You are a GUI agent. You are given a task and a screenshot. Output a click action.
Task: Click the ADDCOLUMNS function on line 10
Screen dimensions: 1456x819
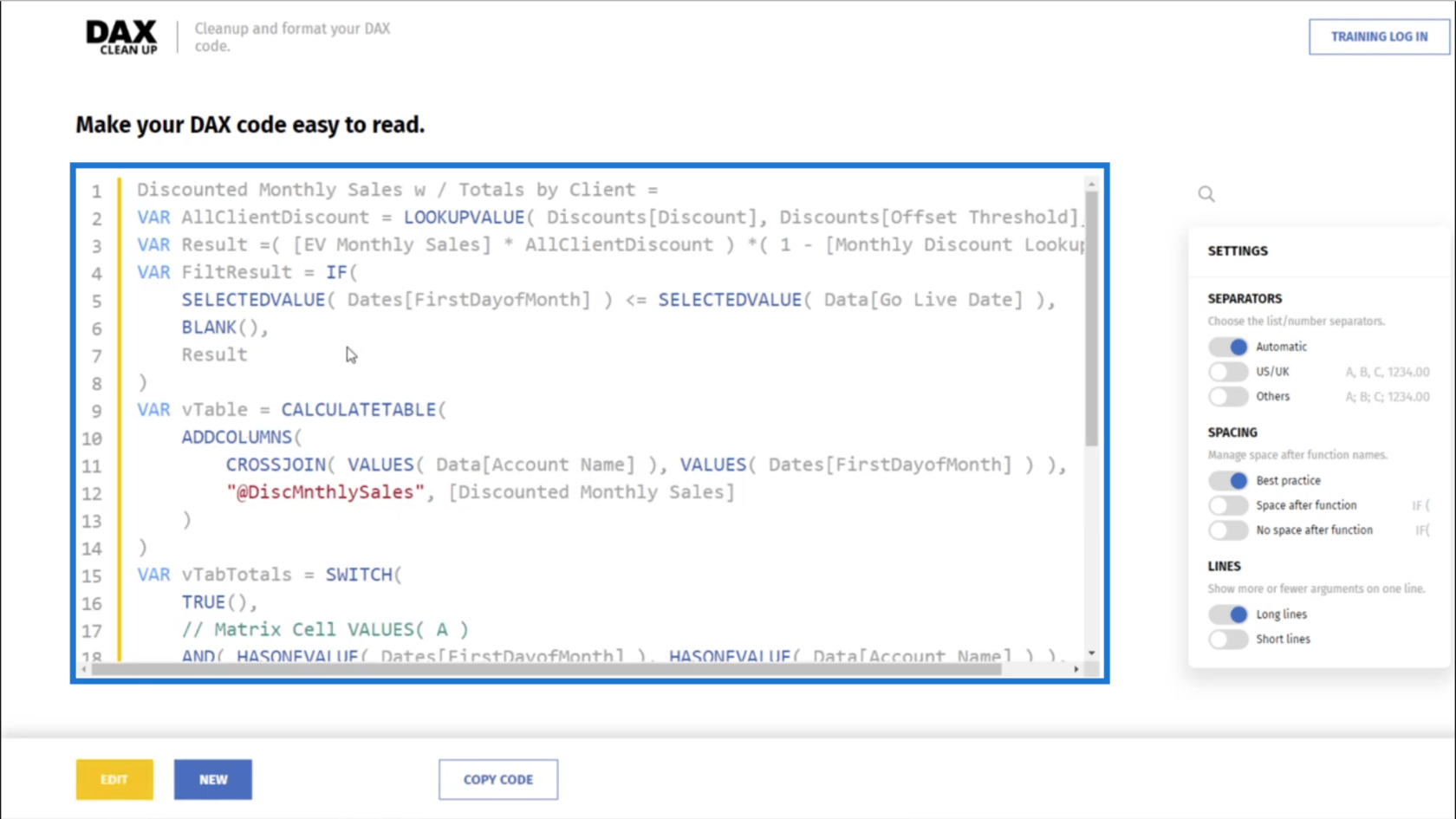pyautogui.click(x=237, y=438)
